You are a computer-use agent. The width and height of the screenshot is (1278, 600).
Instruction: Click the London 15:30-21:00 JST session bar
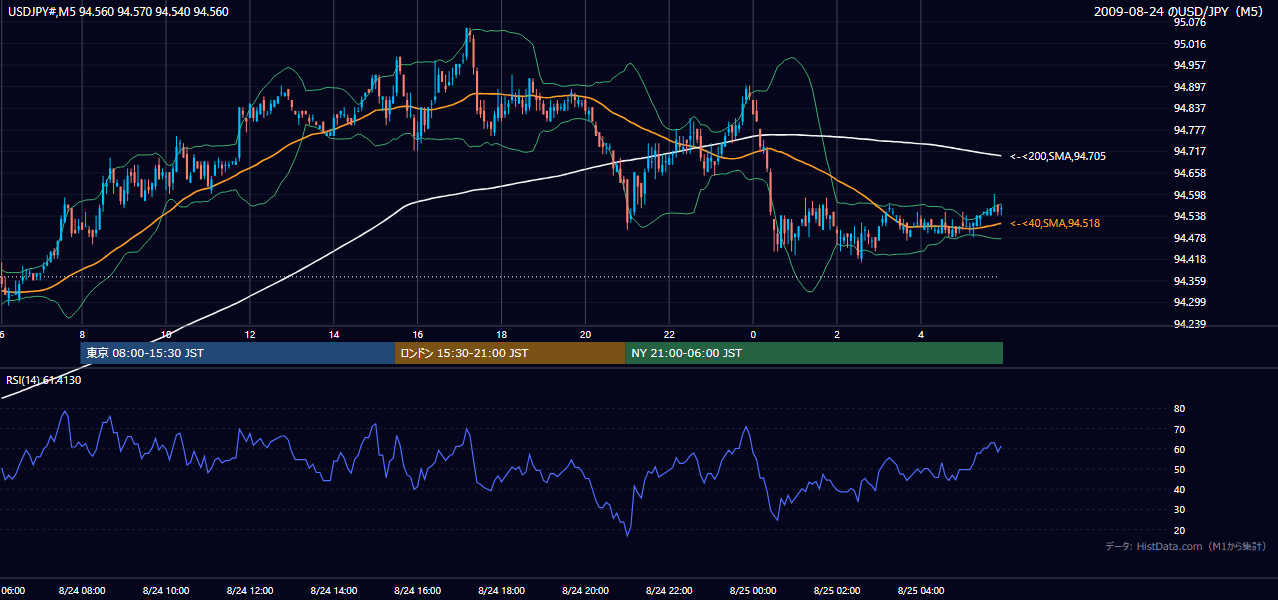pos(510,353)
